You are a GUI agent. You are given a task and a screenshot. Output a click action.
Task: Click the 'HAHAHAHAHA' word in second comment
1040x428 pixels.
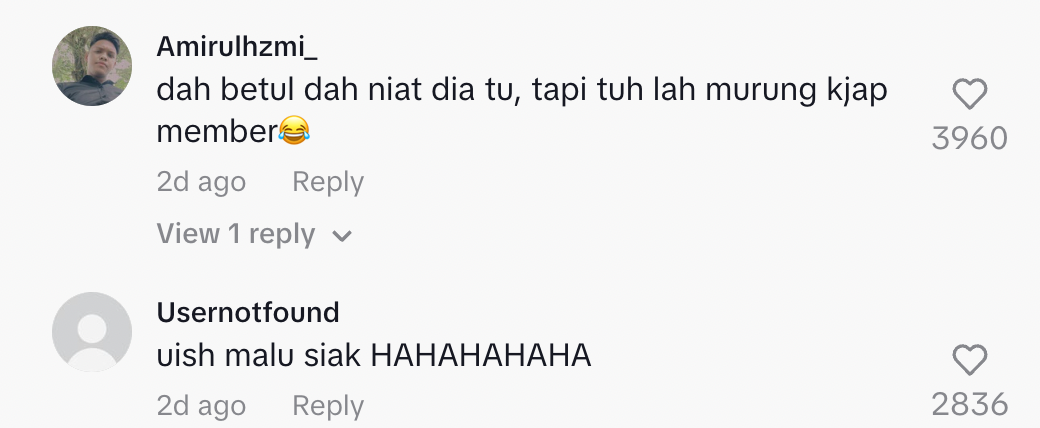tap(481, 356)
